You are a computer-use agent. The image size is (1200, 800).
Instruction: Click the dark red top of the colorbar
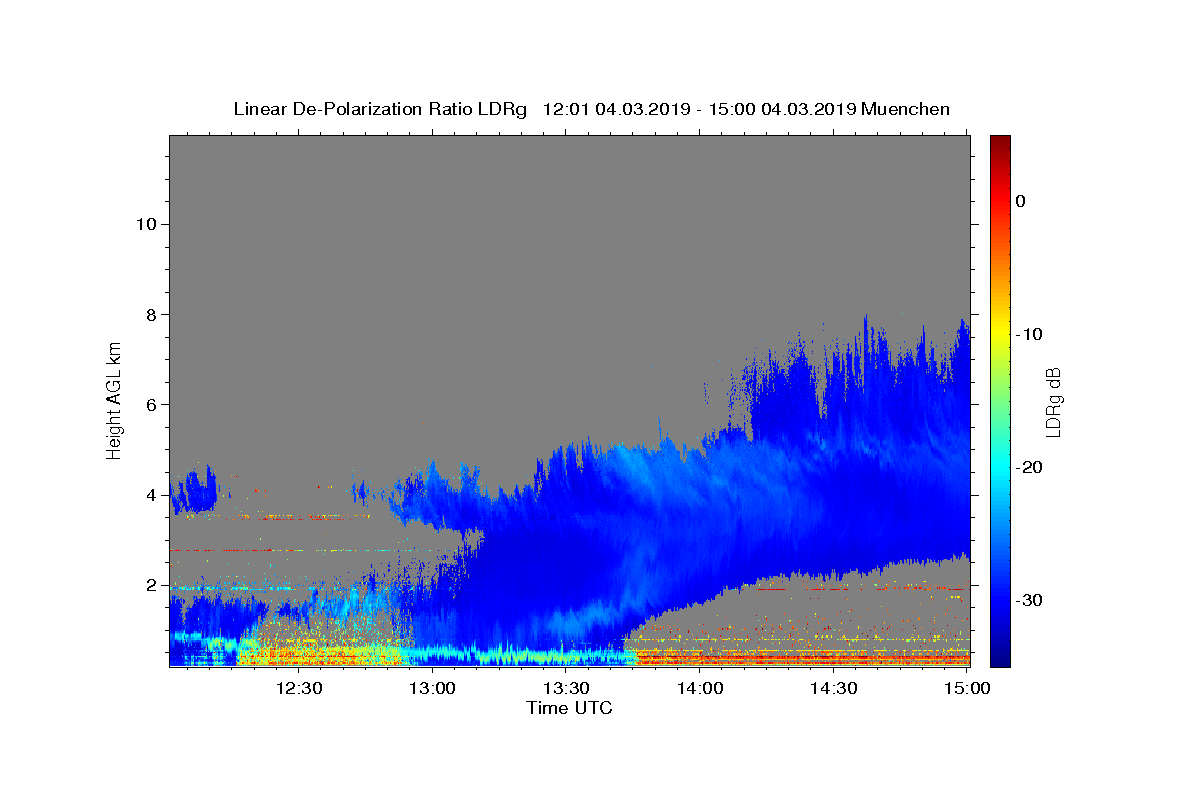1000,141
